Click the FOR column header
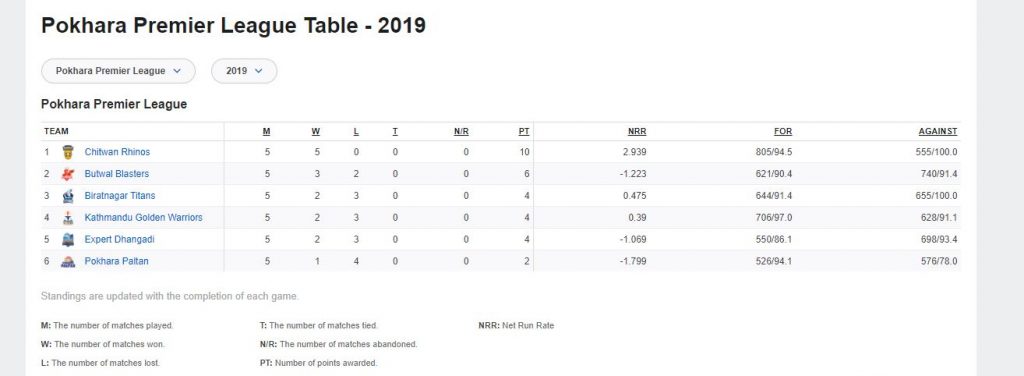 pos(783,131)
